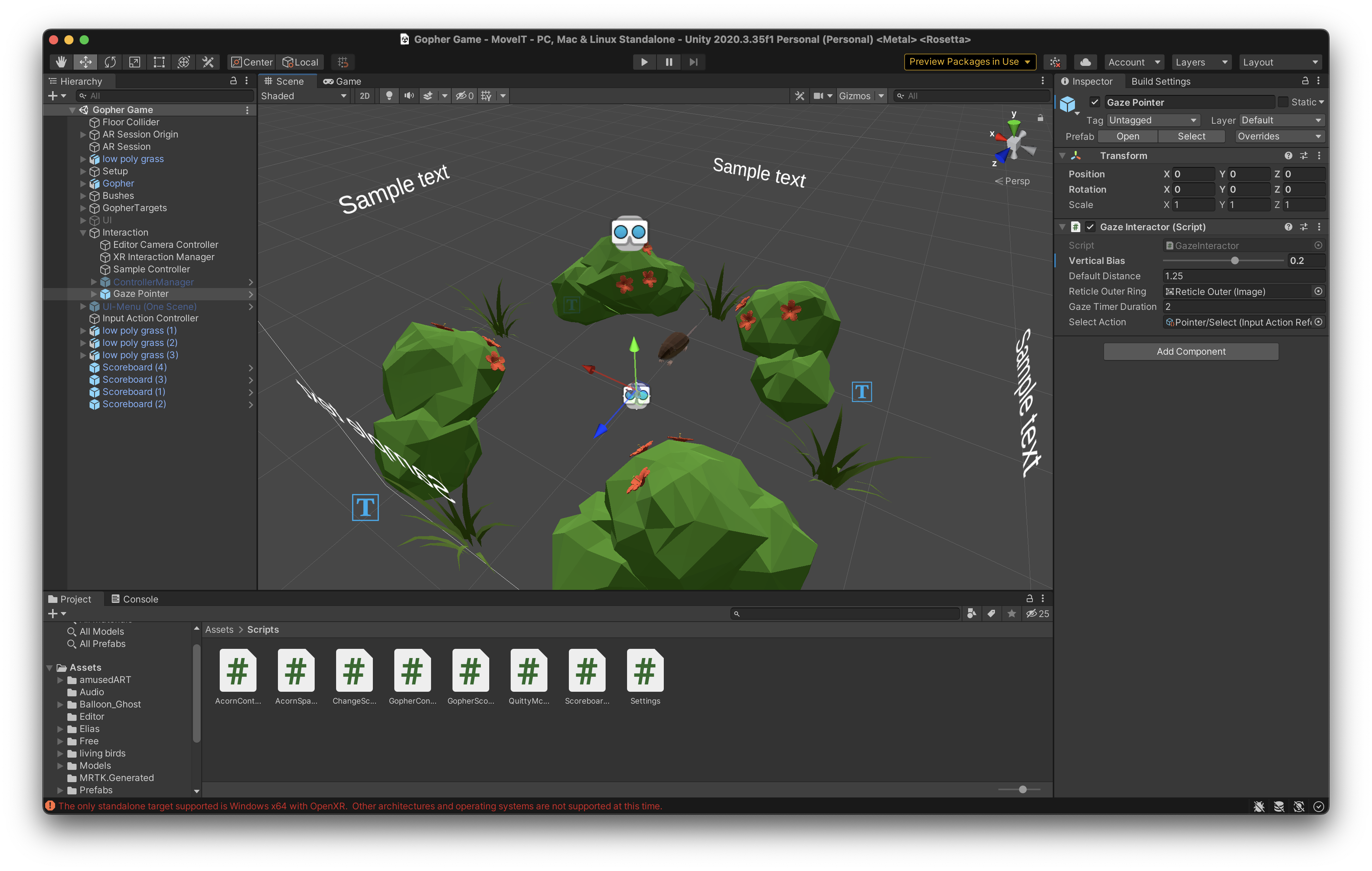Select the Rotate tool
1372x871 pixels.
(x=110, y=62)
